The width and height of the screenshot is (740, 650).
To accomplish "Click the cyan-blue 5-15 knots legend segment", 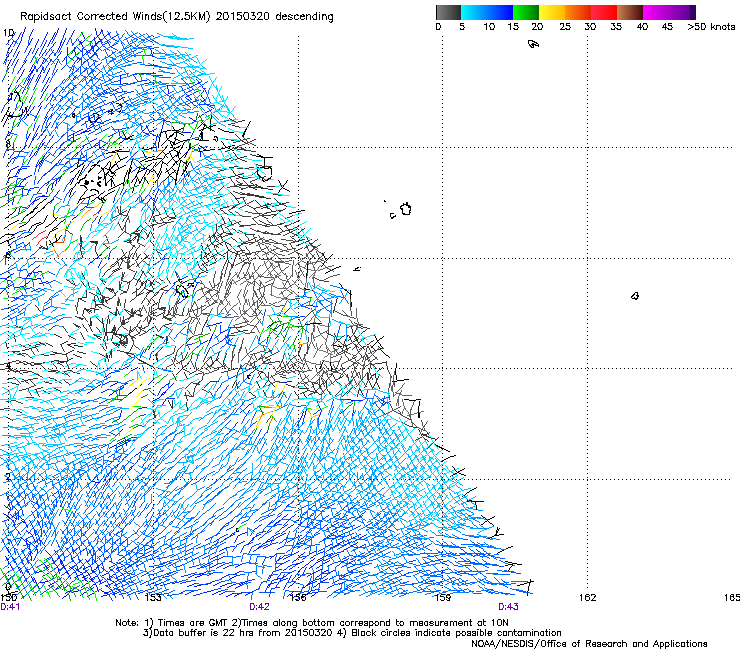I will (x=487, y=12).
